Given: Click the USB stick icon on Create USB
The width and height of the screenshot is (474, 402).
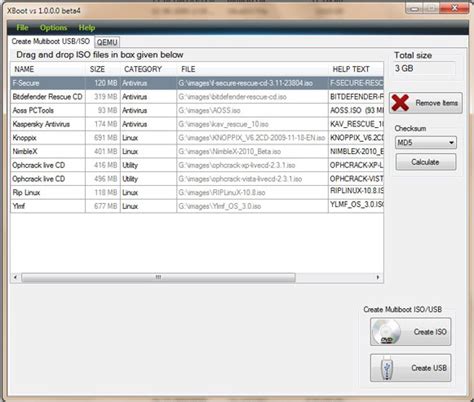Looking at the screenshot, I should tap(387, 368).
